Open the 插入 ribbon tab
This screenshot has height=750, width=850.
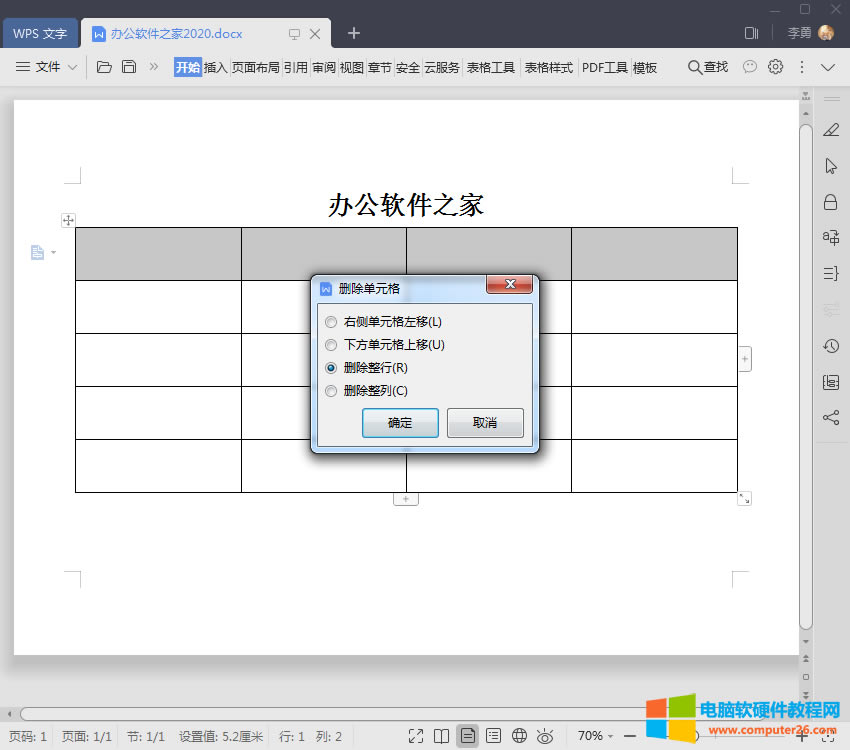click(x=216, y=68)
